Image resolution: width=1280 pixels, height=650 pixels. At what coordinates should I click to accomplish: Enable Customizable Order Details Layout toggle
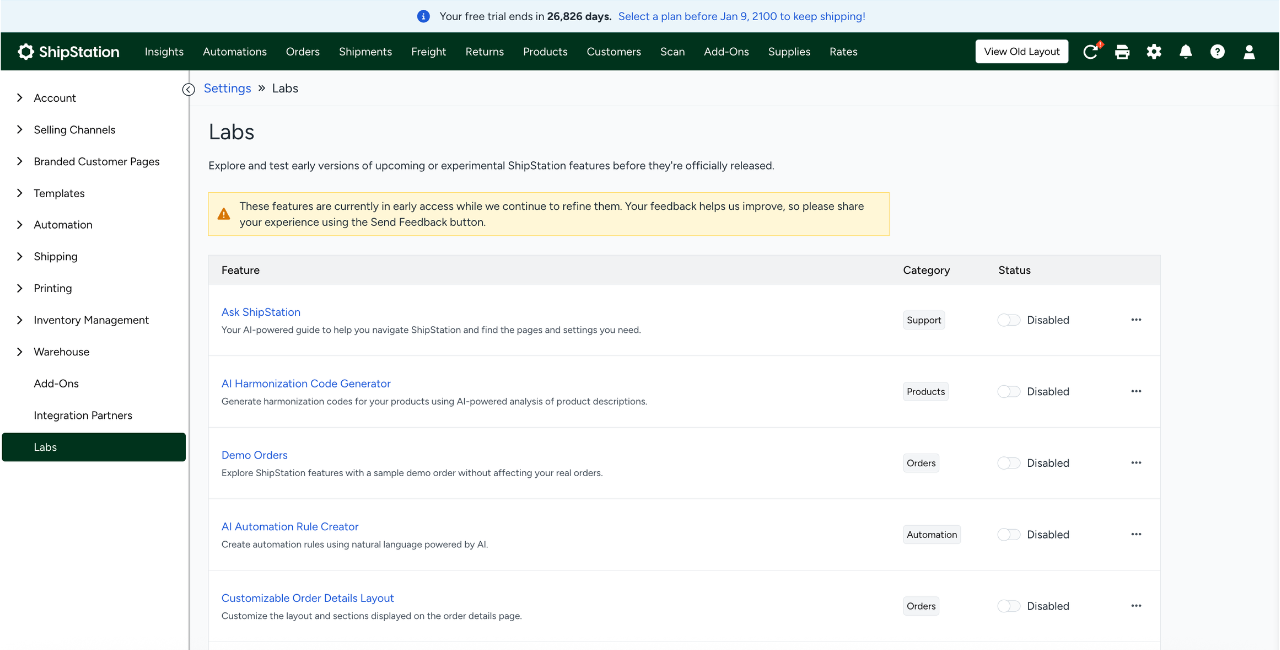tap(1009, 606)
